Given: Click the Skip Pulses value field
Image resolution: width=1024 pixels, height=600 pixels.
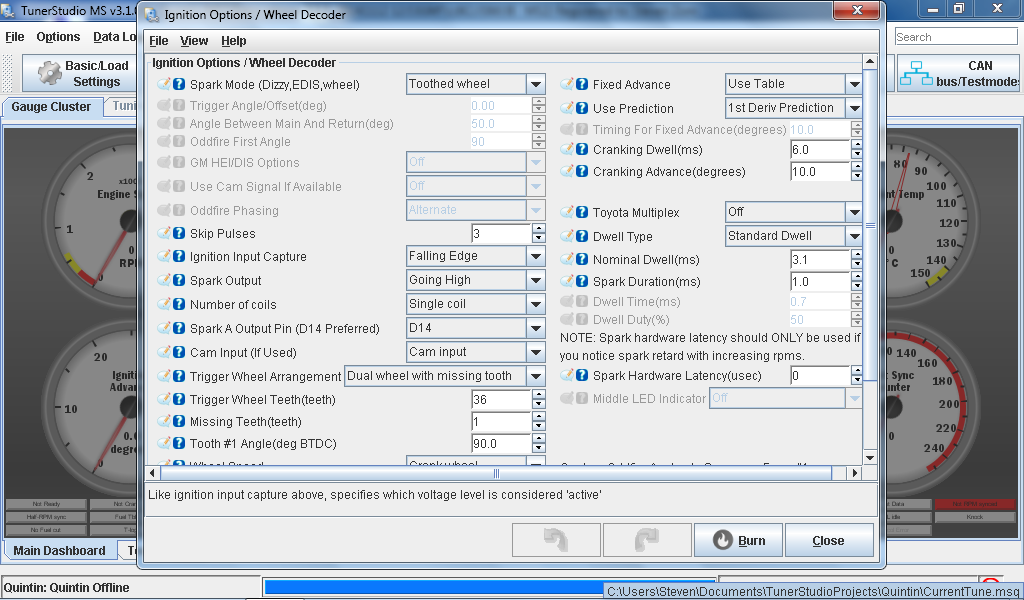Looking at the screenshot, I should (501, 233).
